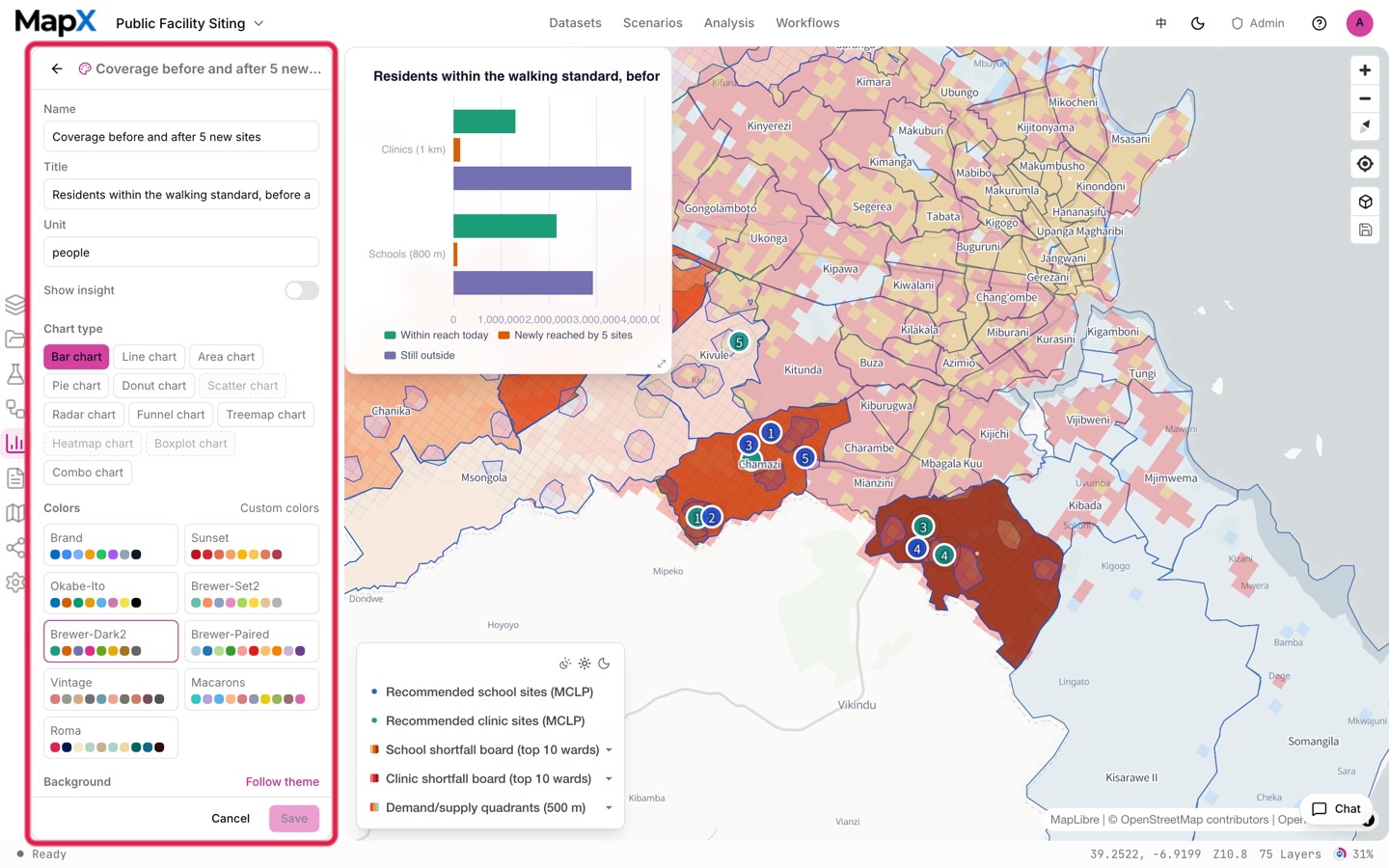Select the Combo chart type

(x=88, y=473)
